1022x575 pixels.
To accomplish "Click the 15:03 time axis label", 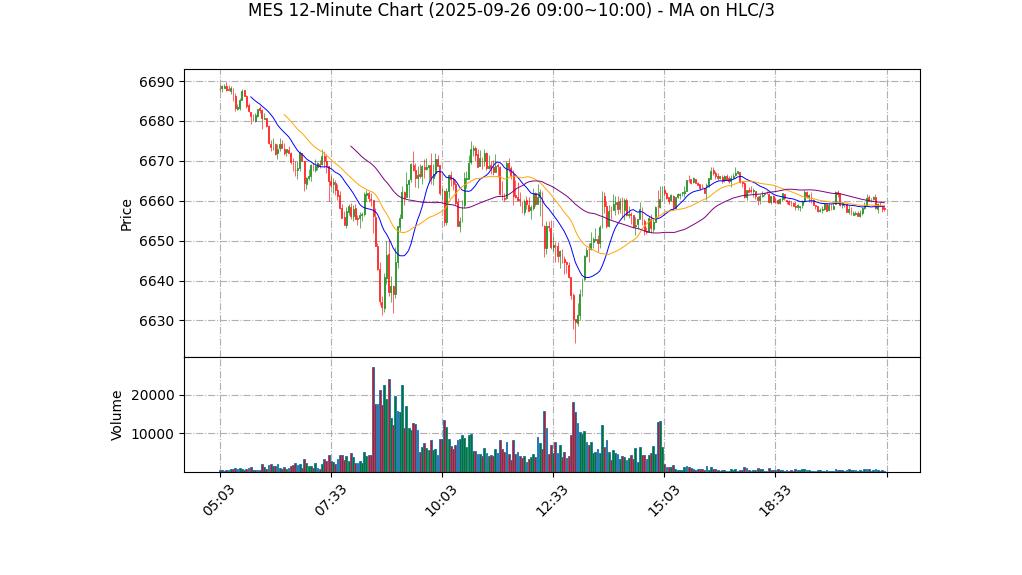I will click(x=663, y=501).
